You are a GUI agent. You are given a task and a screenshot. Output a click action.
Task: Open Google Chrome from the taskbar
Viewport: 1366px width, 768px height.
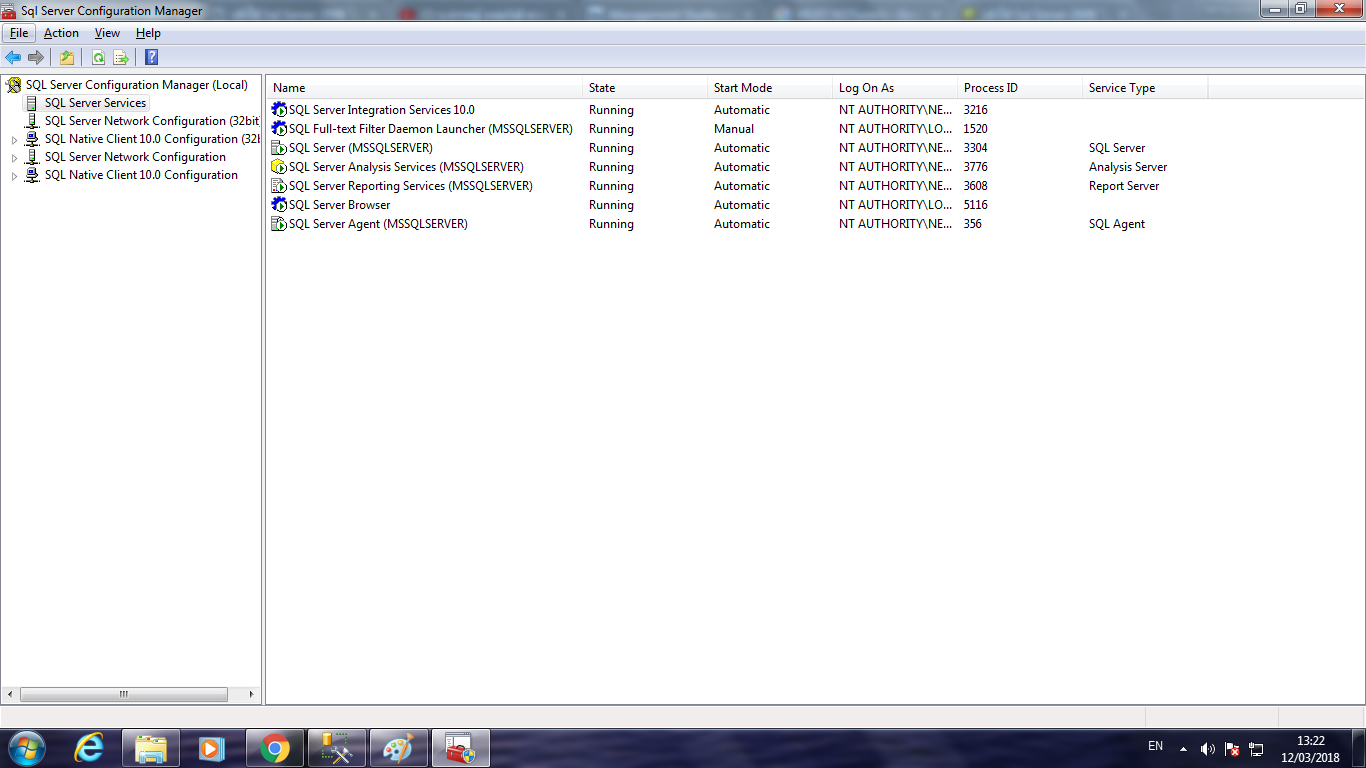275,748
